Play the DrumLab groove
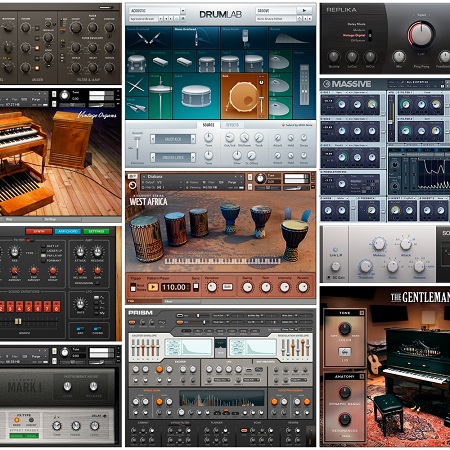The image size is (450, 450). (304, 11)
